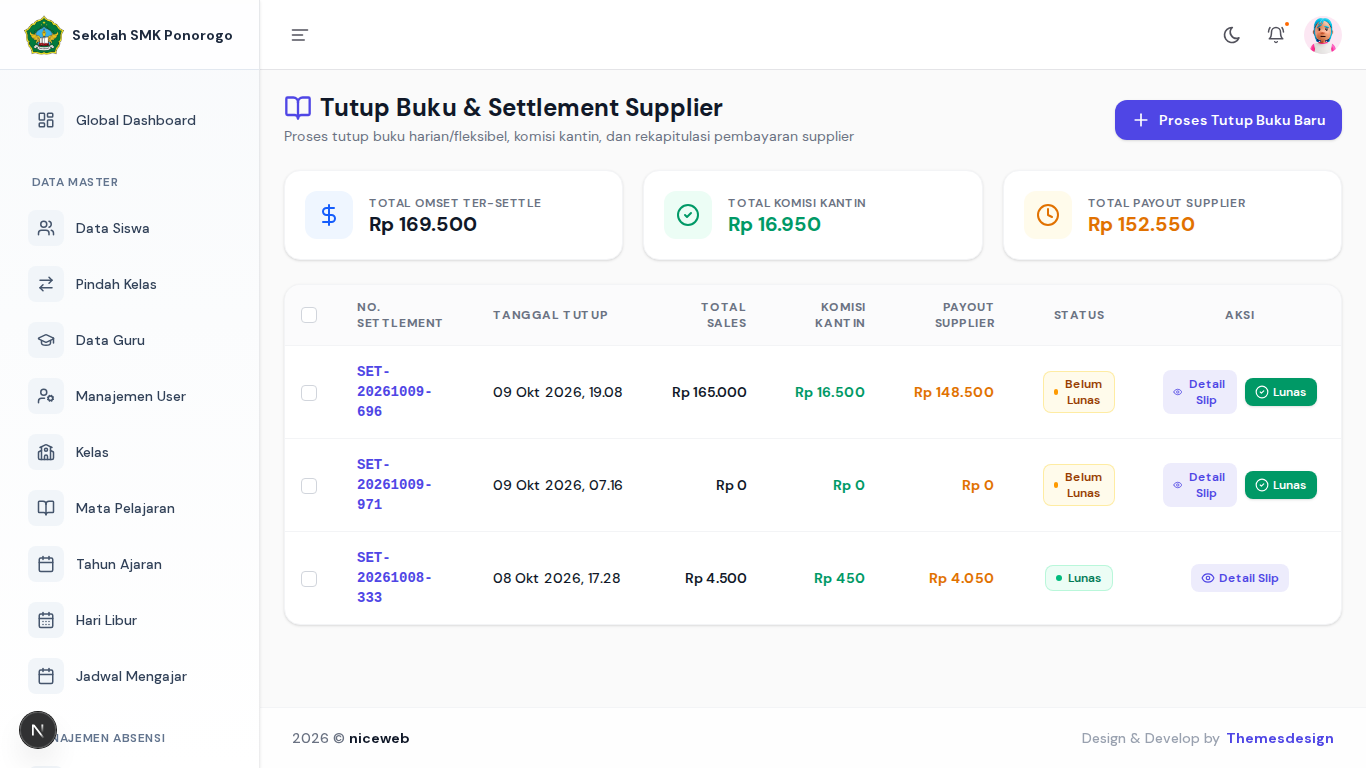The width and height of the screenshot is (1366, 768).
Task: Select the Rp 148.500 payout value
Action: pyautogui.click(x=954, y=392)
